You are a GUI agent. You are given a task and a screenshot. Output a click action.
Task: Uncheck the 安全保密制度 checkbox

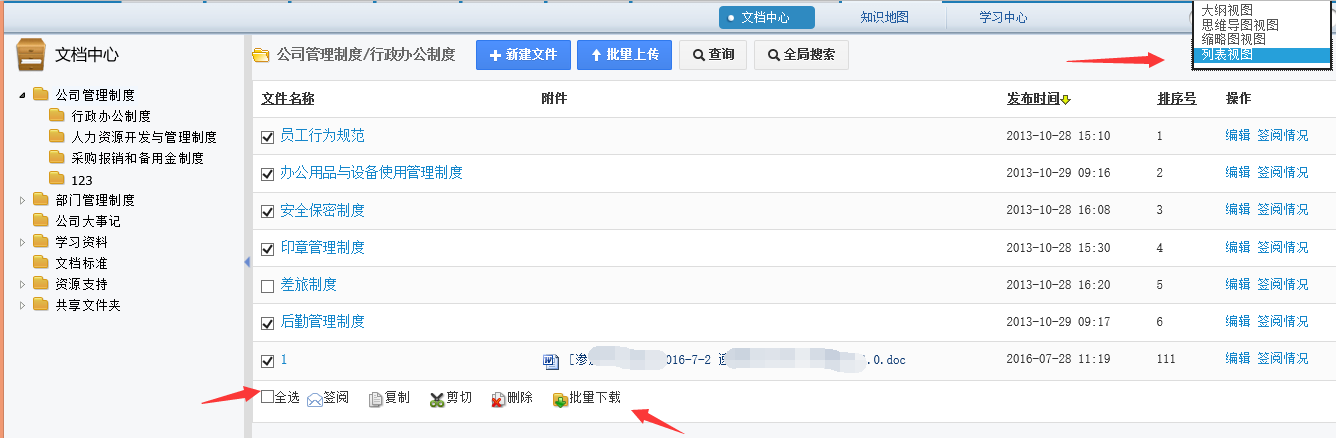(x=267, y=211)
